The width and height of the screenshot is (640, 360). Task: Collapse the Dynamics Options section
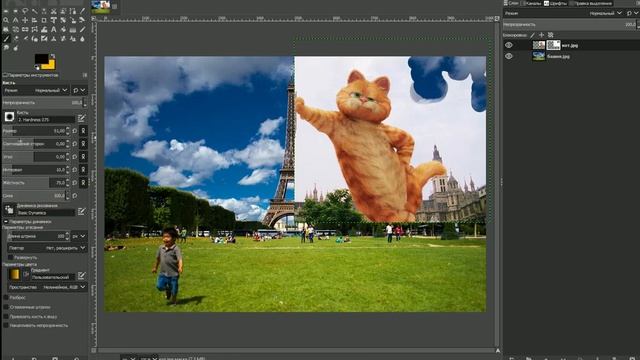tap(6, 222)
